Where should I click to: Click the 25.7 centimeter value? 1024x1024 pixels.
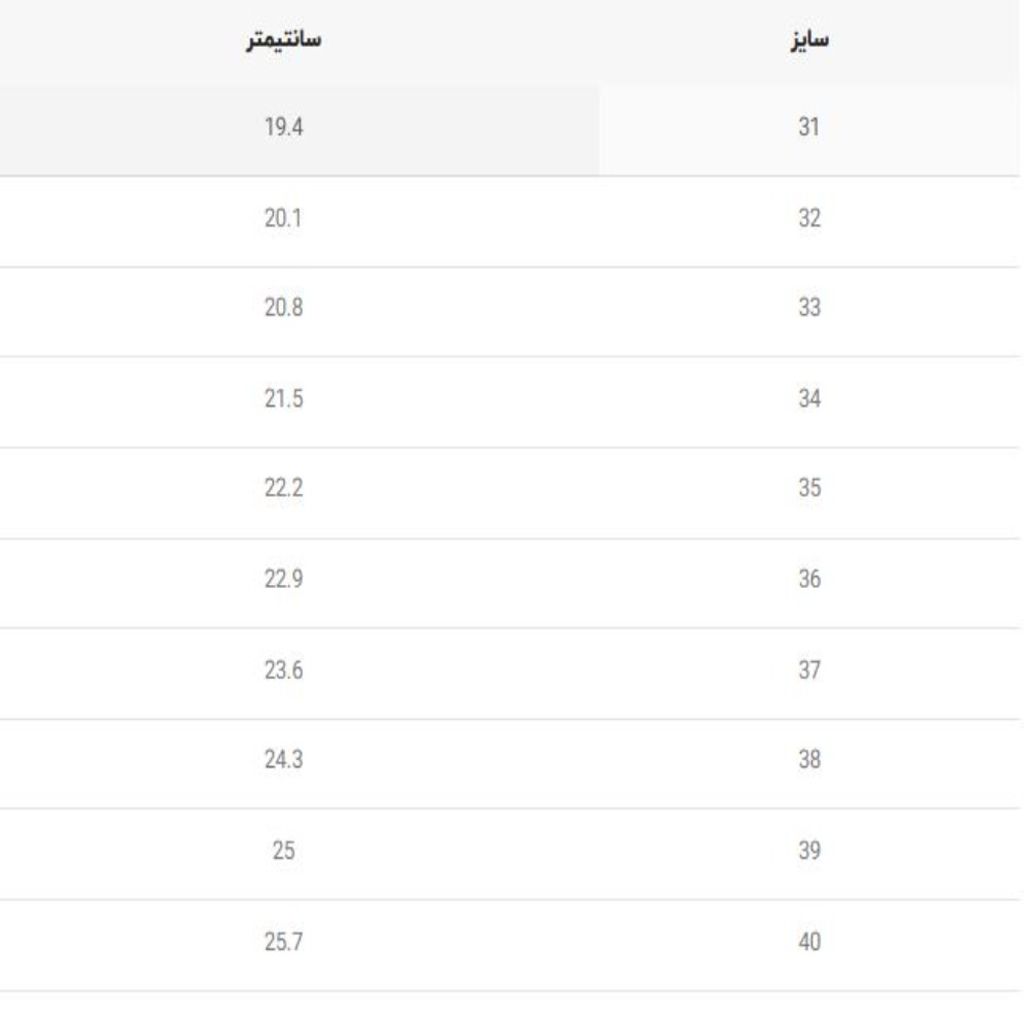coord(283,942)
